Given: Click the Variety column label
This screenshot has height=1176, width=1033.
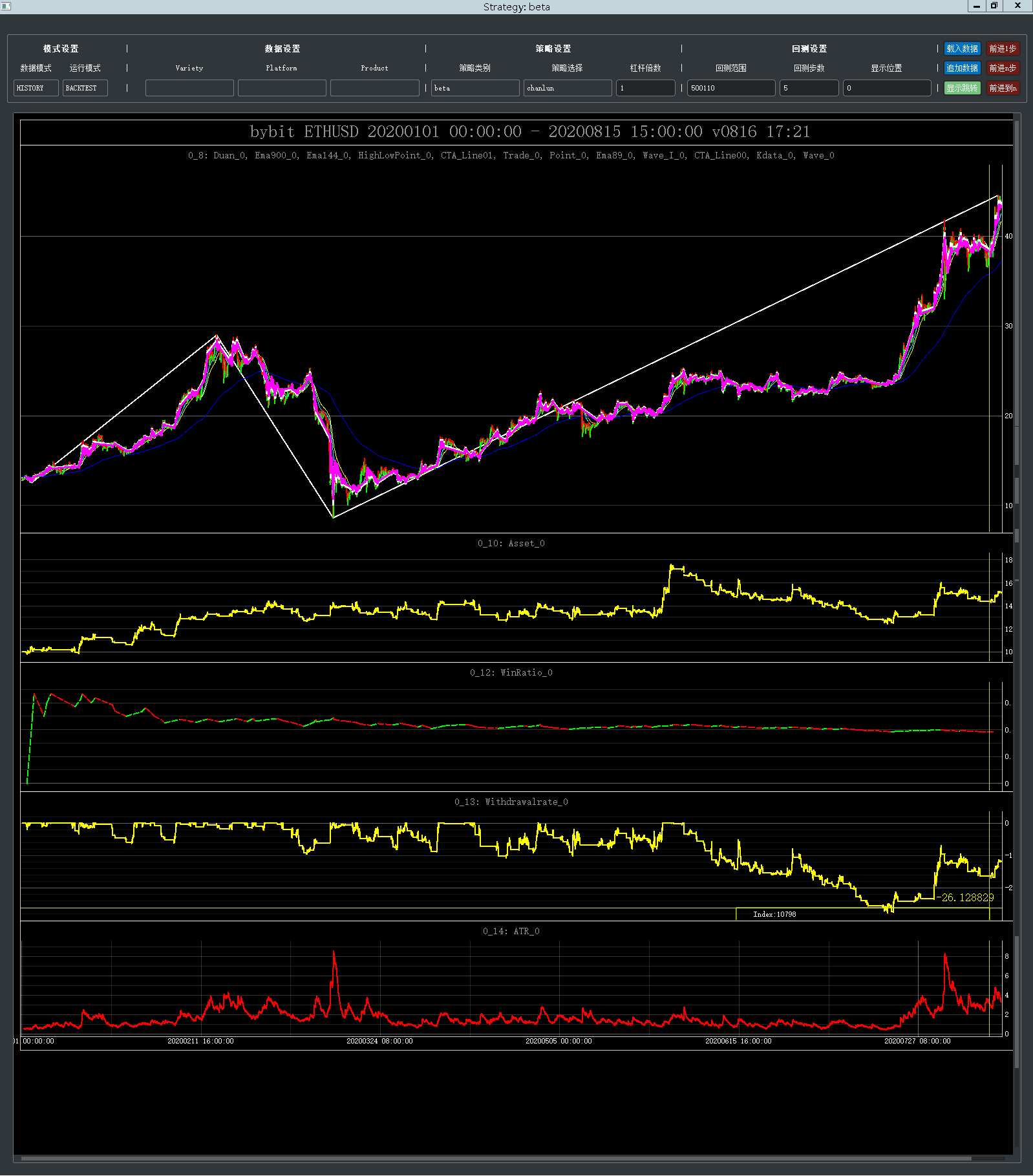Looking at the screenshot, I should 189,68.
